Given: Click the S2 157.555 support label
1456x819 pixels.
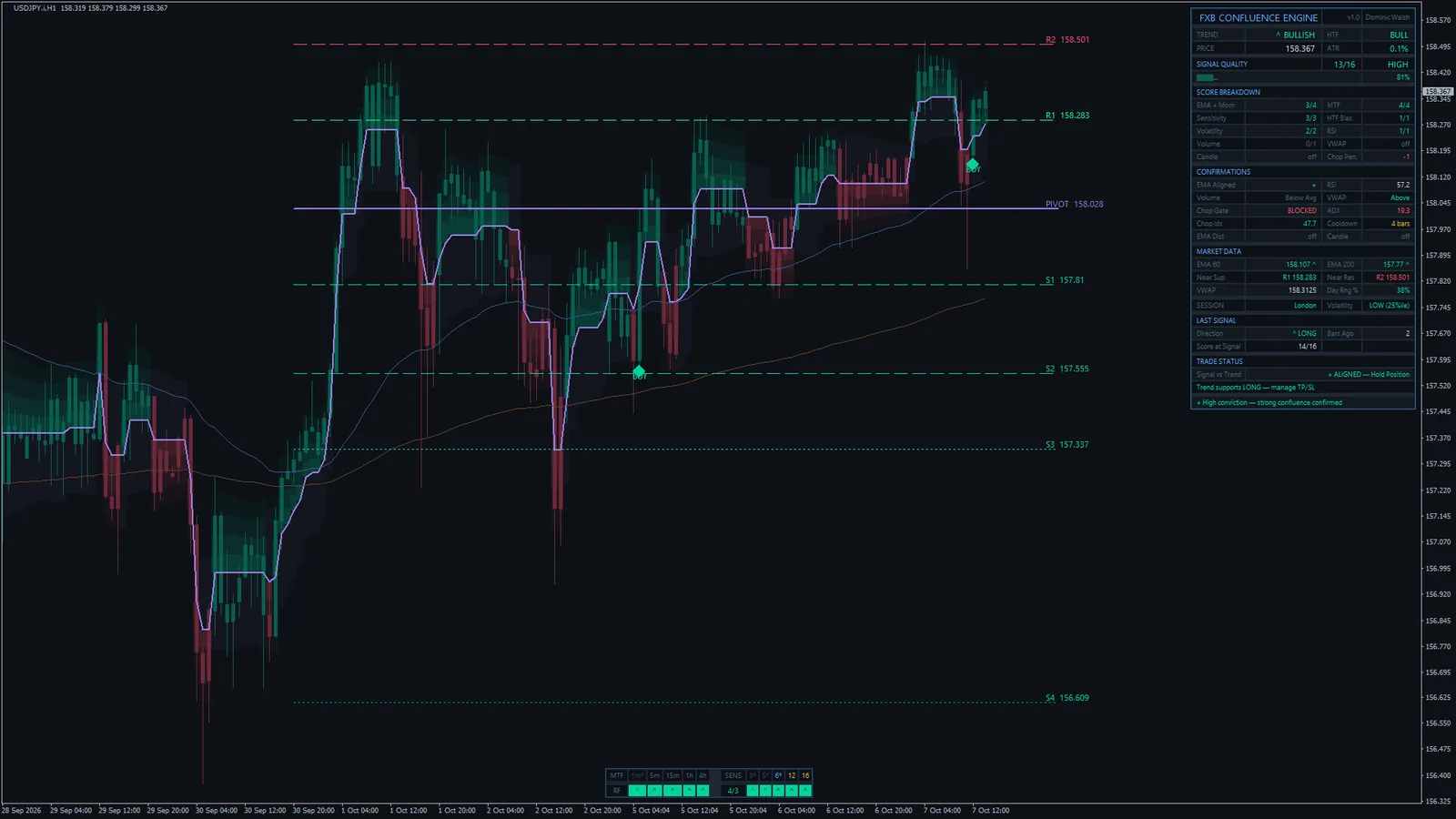Looking at the screenshot, I should point(1067,369).
